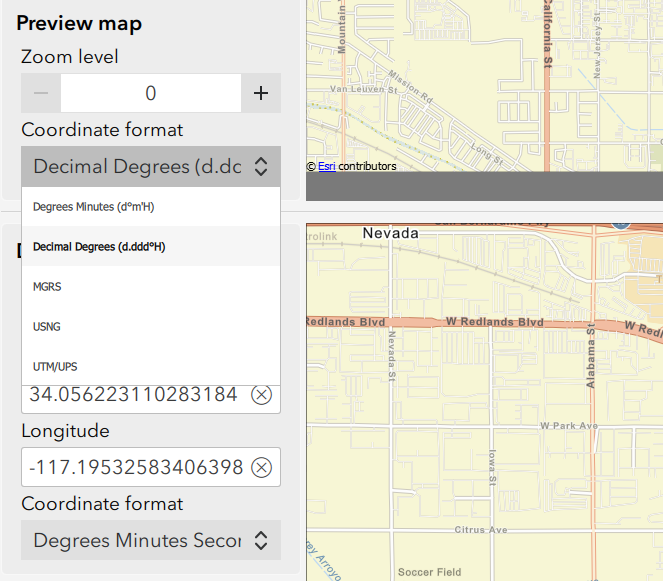Click Mission Rd label on upper map
The image size is (663, 581).
[x=411, y=87]
